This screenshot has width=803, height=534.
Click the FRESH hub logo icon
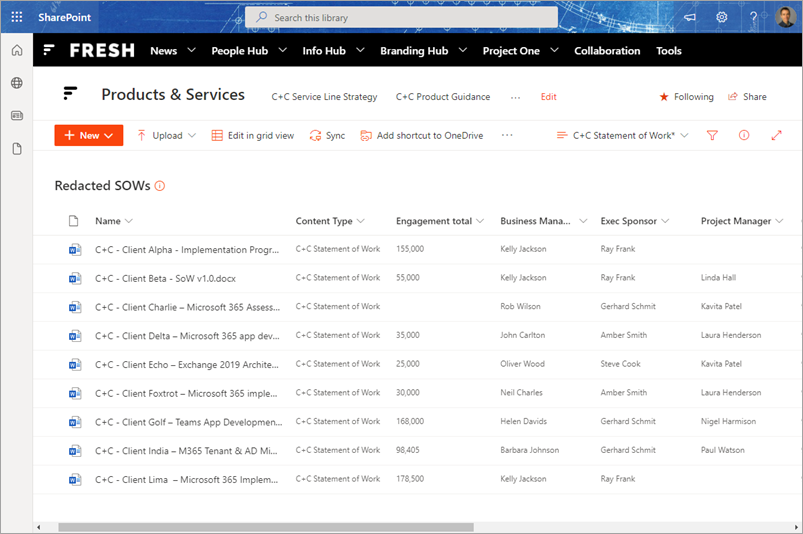49,50
